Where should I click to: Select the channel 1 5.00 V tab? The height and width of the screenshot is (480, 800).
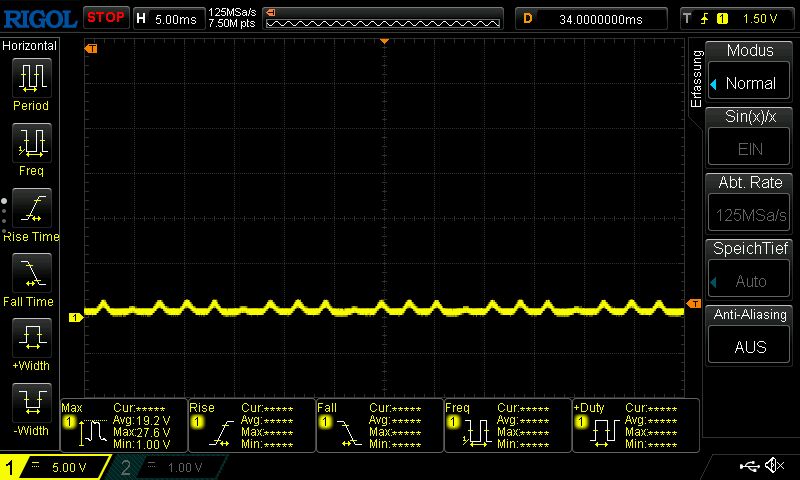pyautogui.click(x=54, y=467)
